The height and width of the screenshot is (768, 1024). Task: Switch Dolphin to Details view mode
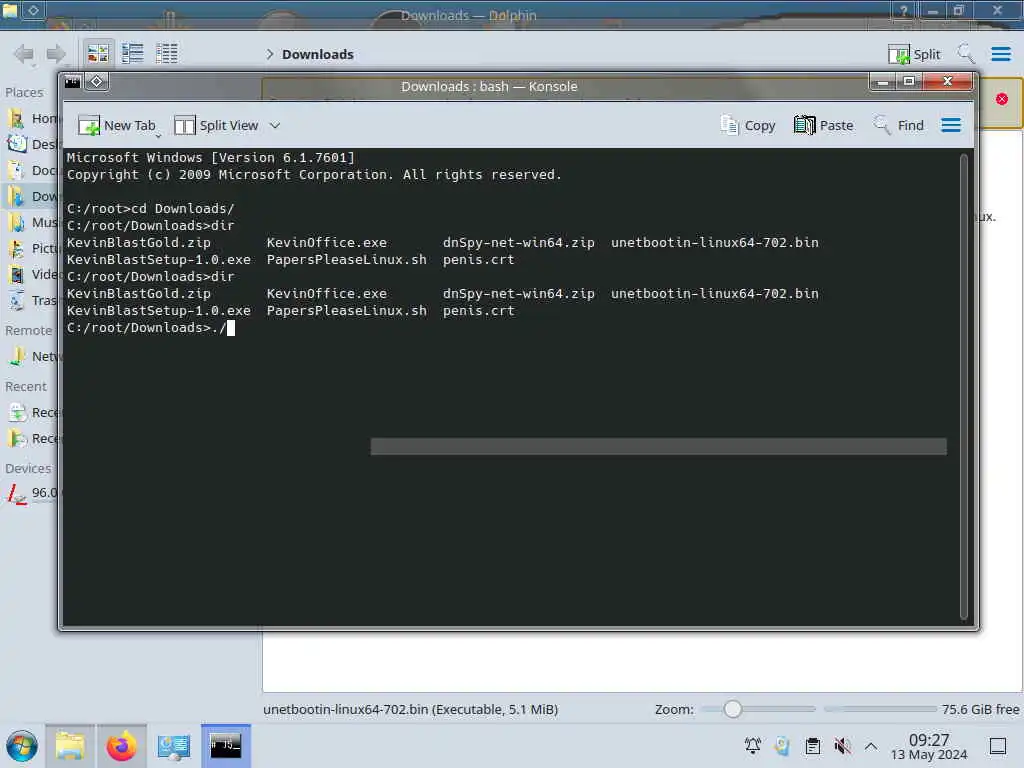(x=167, y=54)
